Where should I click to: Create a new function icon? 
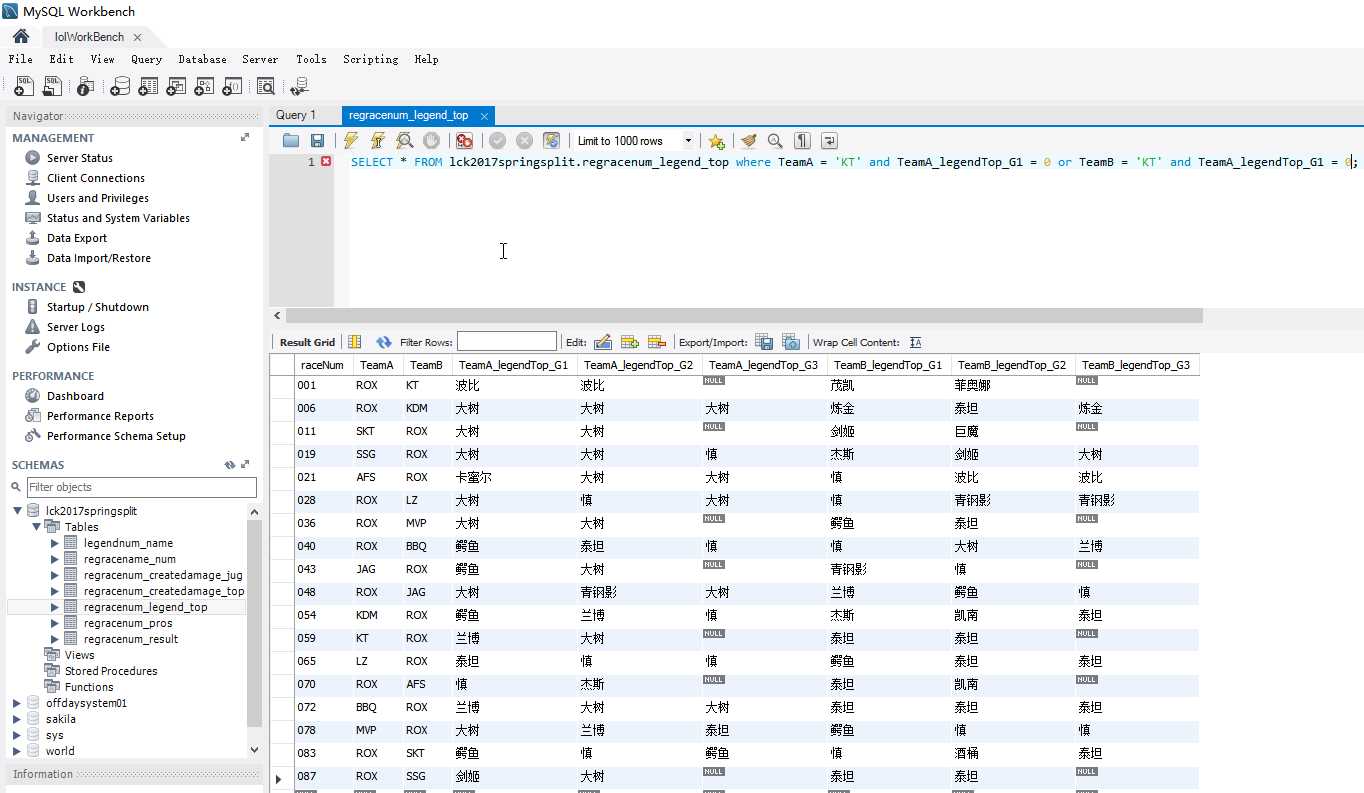click(x=232, y=87)
